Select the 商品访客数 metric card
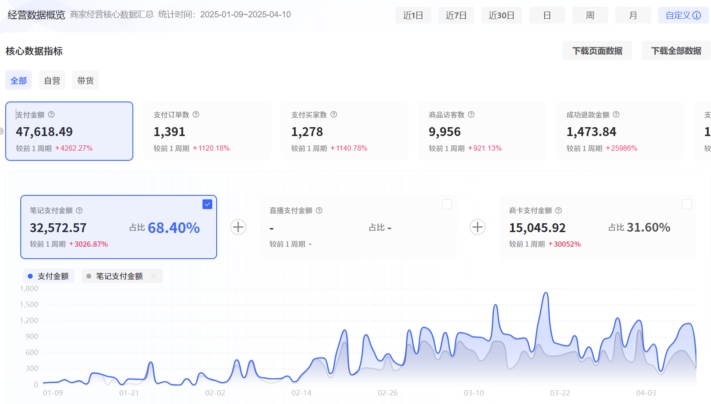This screenshot has height=404, width=711. [x=482, y=131]
